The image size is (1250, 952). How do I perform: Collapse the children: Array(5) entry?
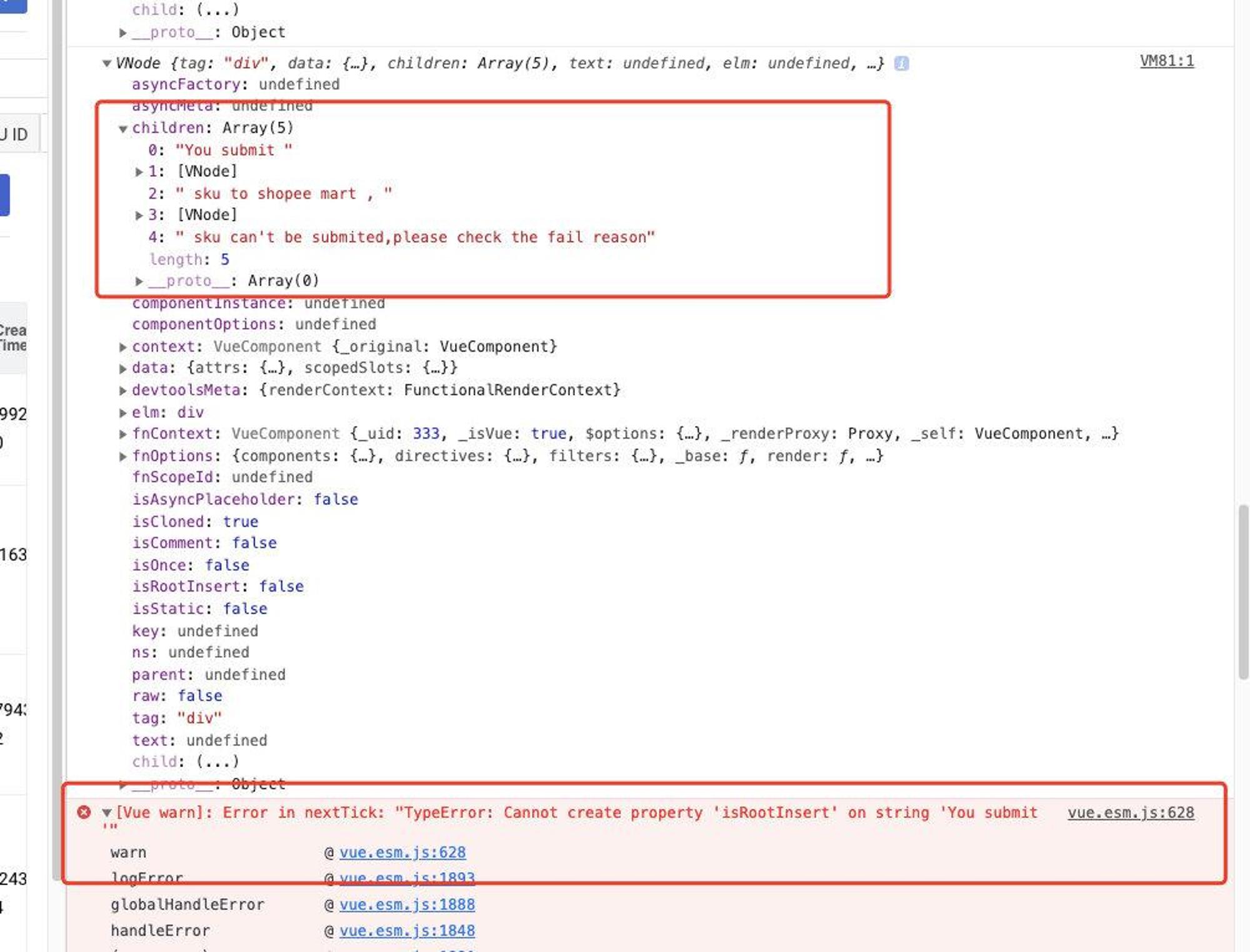[123, 129]
